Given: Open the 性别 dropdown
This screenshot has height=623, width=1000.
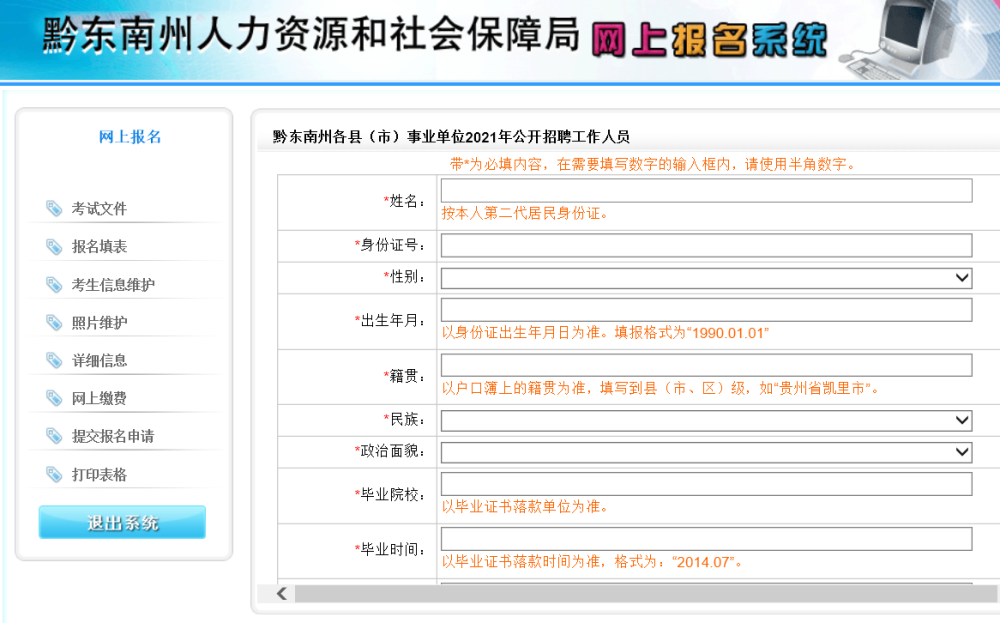Looking at the screenshot, I should point(706,277).
